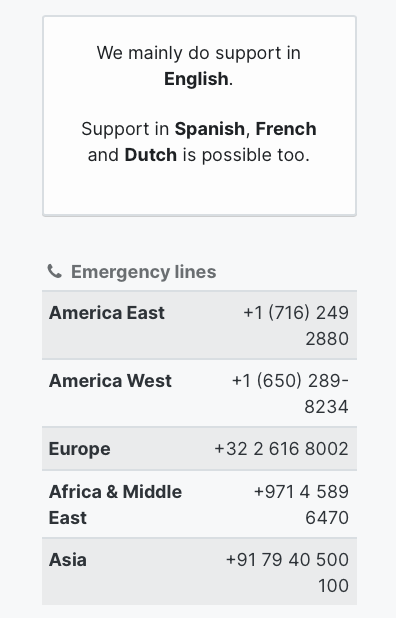Click the bold word English
This screenshot has height=618, width=396.
[x=196, y=79]
